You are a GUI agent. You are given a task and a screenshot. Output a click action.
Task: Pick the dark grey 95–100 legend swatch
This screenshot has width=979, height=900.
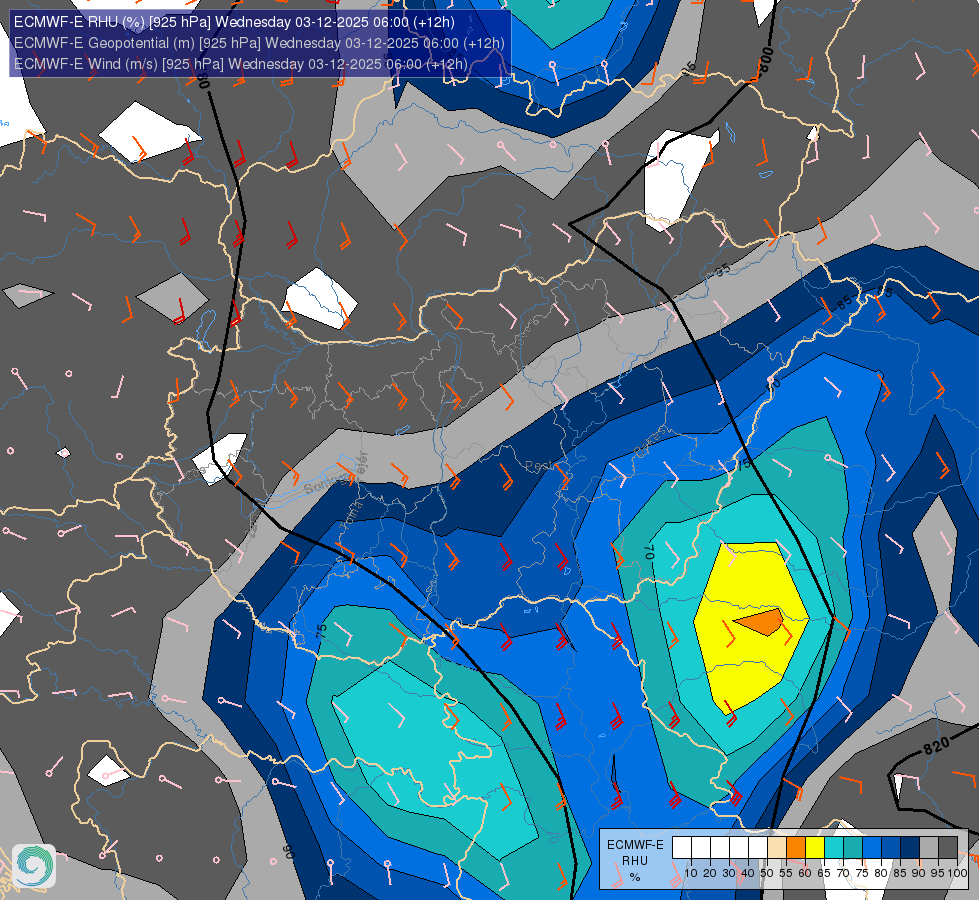click(x=948, y=847)
